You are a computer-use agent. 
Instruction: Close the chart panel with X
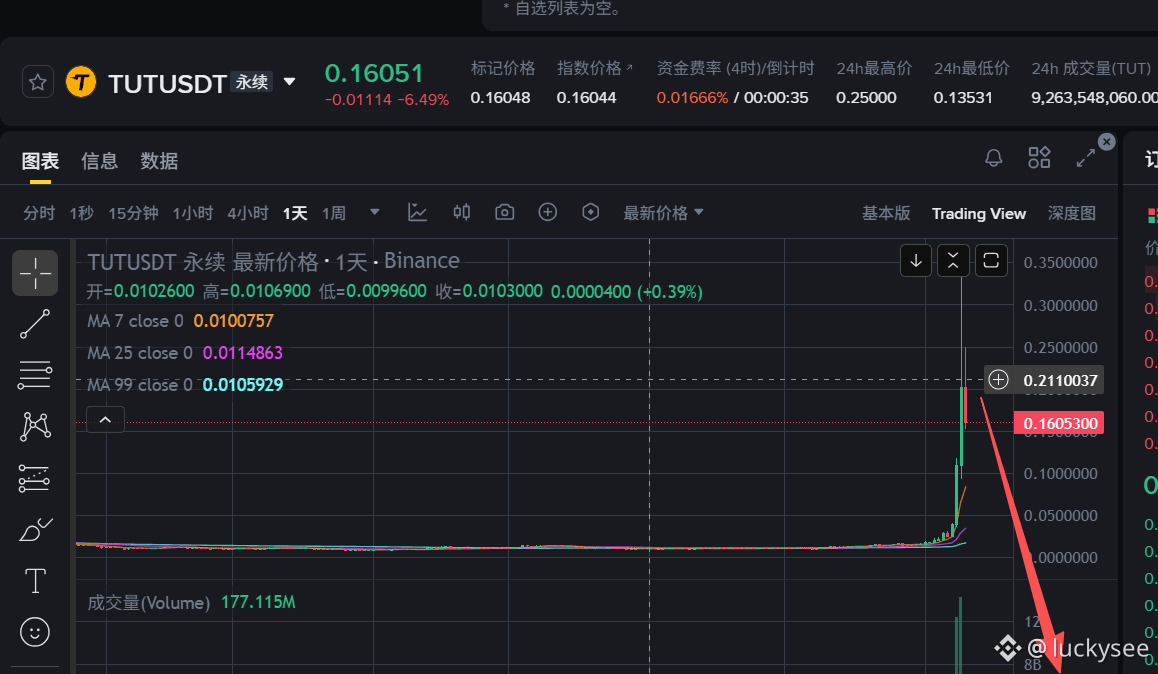point(1106,142)
